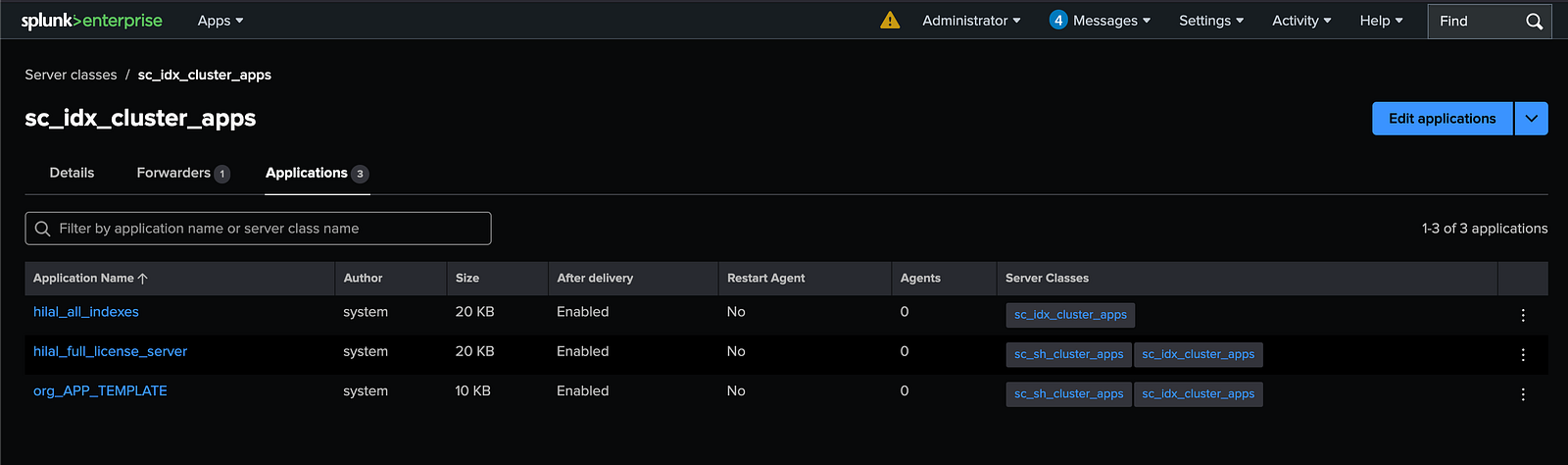
Task: Open the Apps dropdown menu
Action: pyautogui.click(x=220, y=21)
